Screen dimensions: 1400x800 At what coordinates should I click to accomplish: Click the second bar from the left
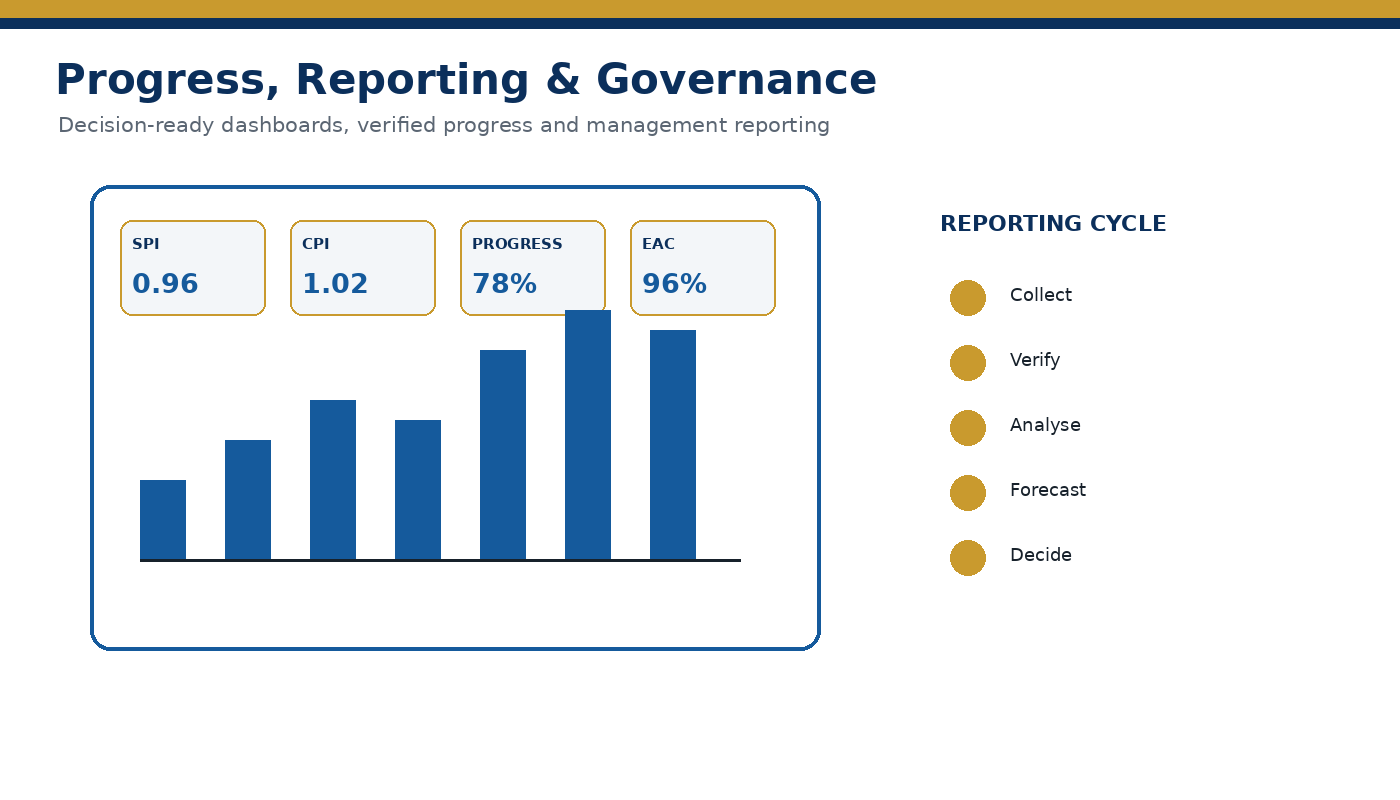248,500
